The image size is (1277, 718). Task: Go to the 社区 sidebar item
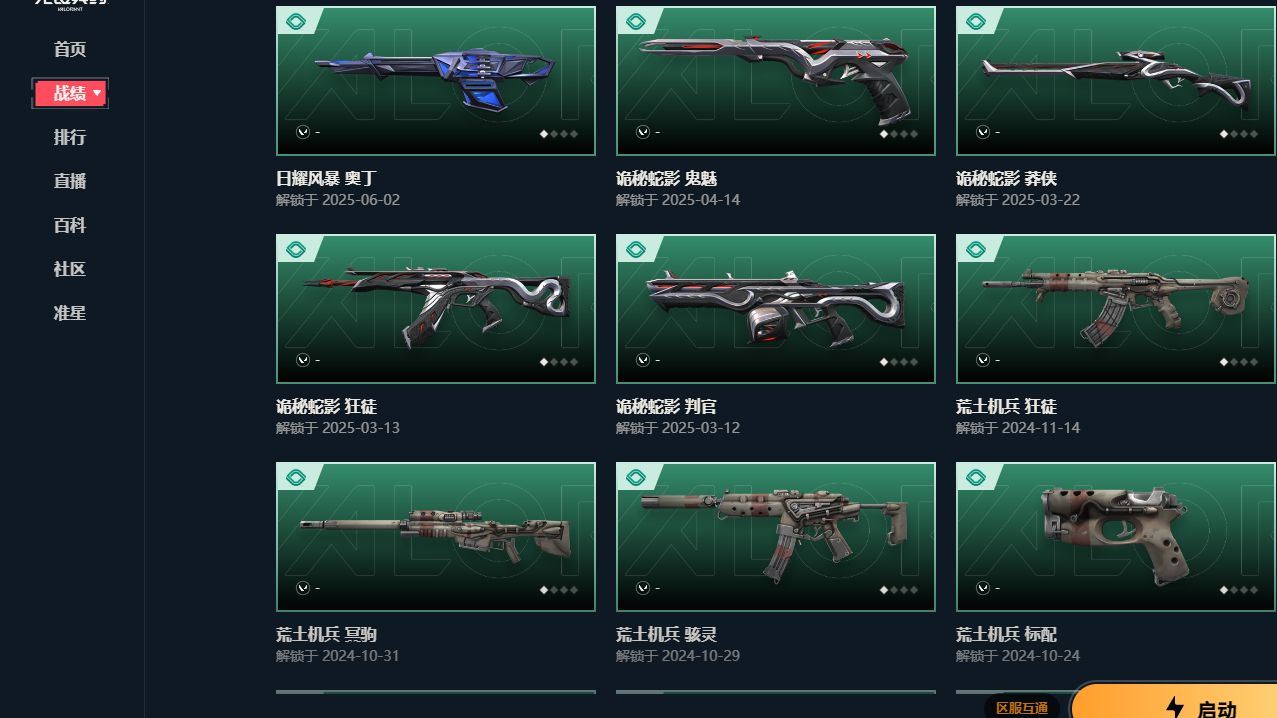tap(70, 269)
